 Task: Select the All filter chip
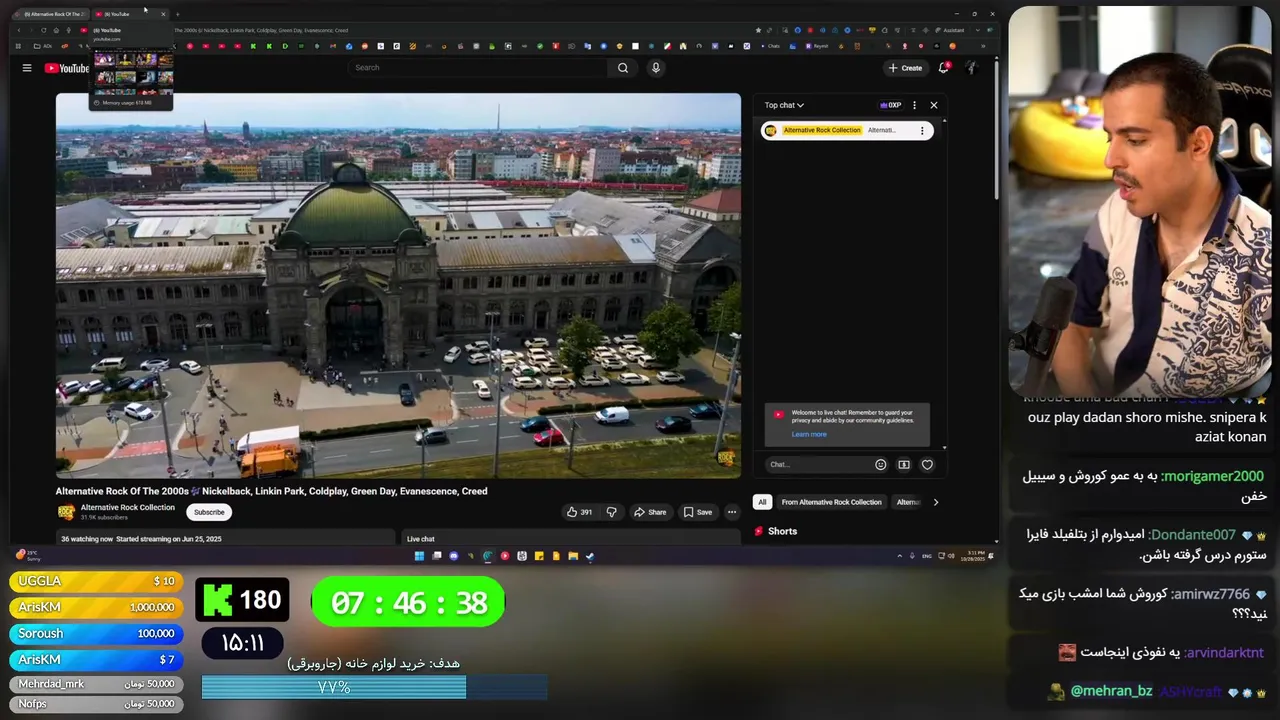[762, 502]
